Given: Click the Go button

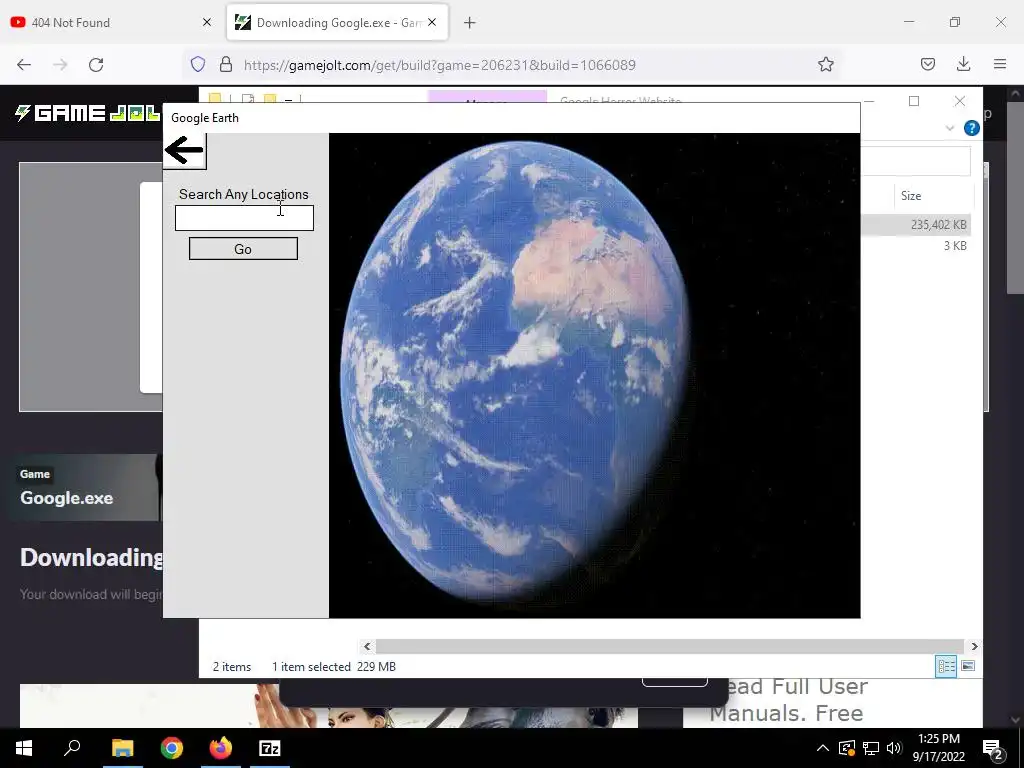Looking at the screenshot, I should 243,249.
